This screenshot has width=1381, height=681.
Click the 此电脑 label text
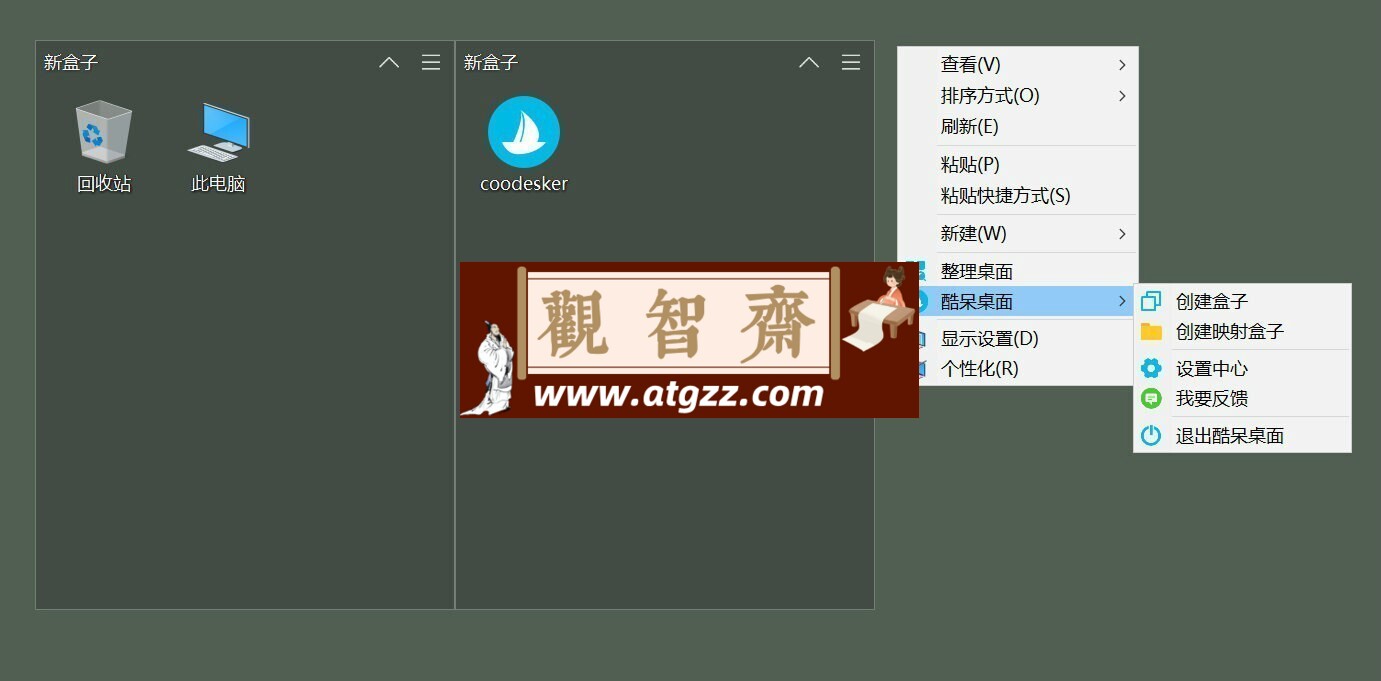point(218,184)
